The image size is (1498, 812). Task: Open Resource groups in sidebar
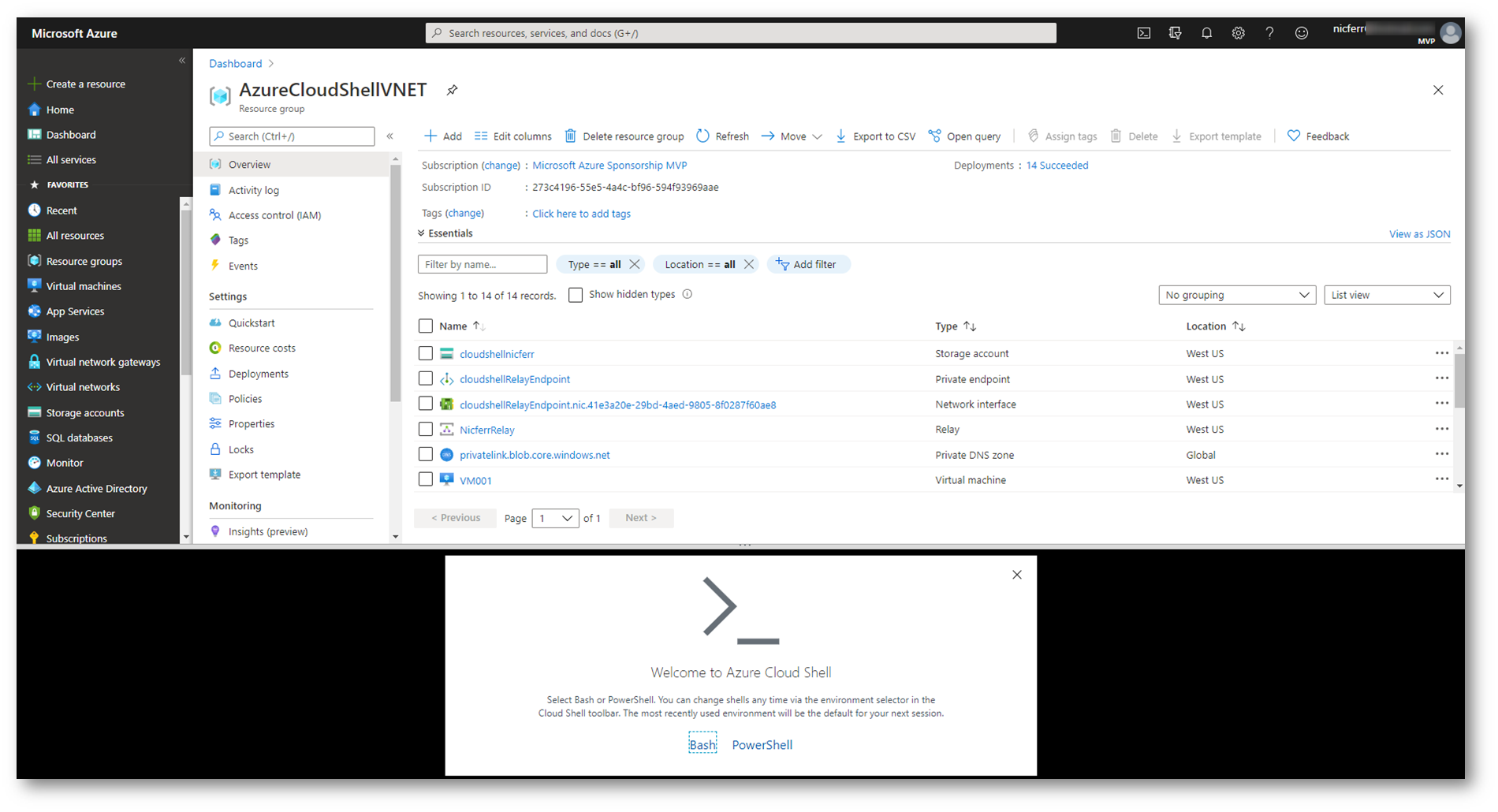(x=84, y=261)
